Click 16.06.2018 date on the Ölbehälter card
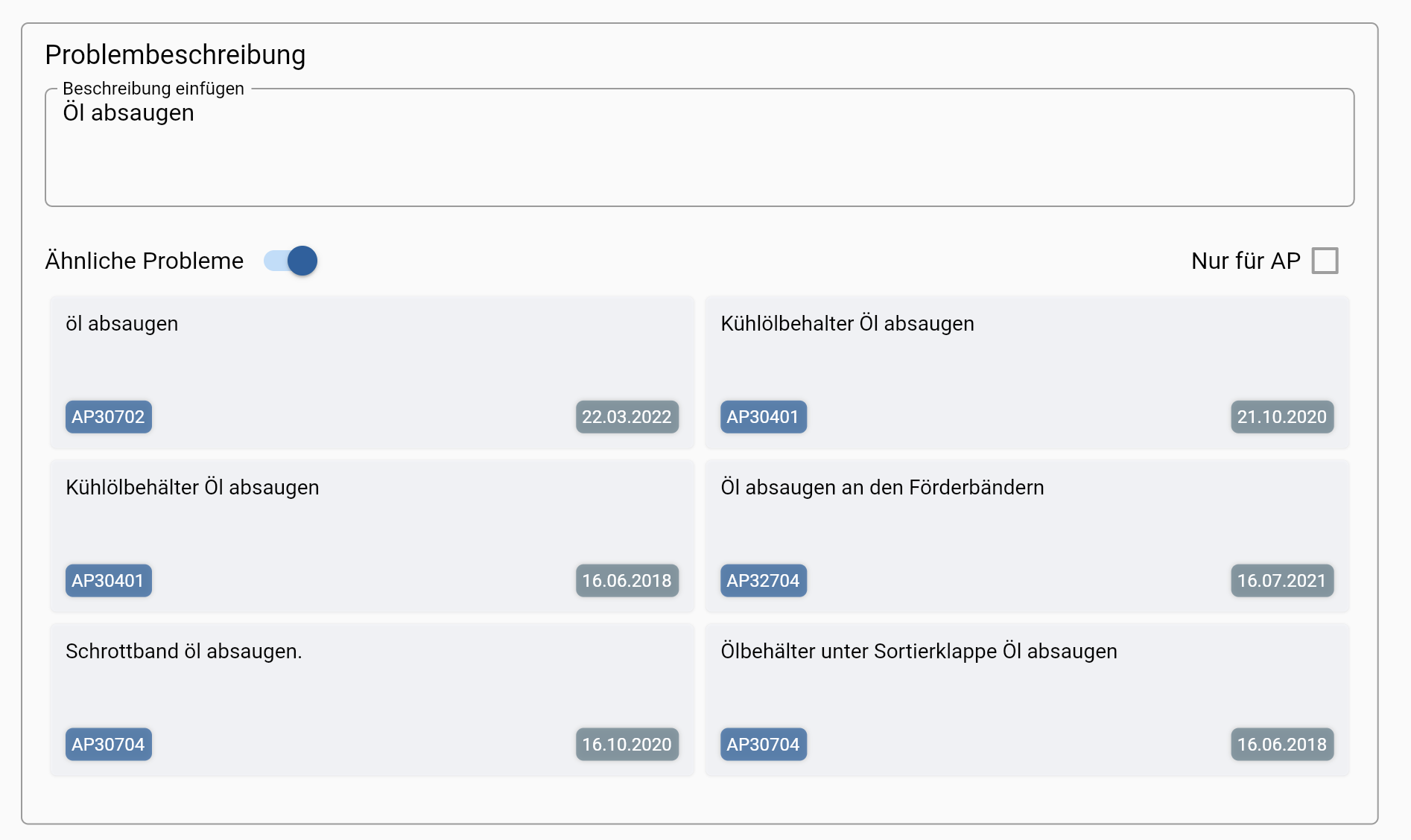This screenshot has width=1411, height=840. 1281,745
